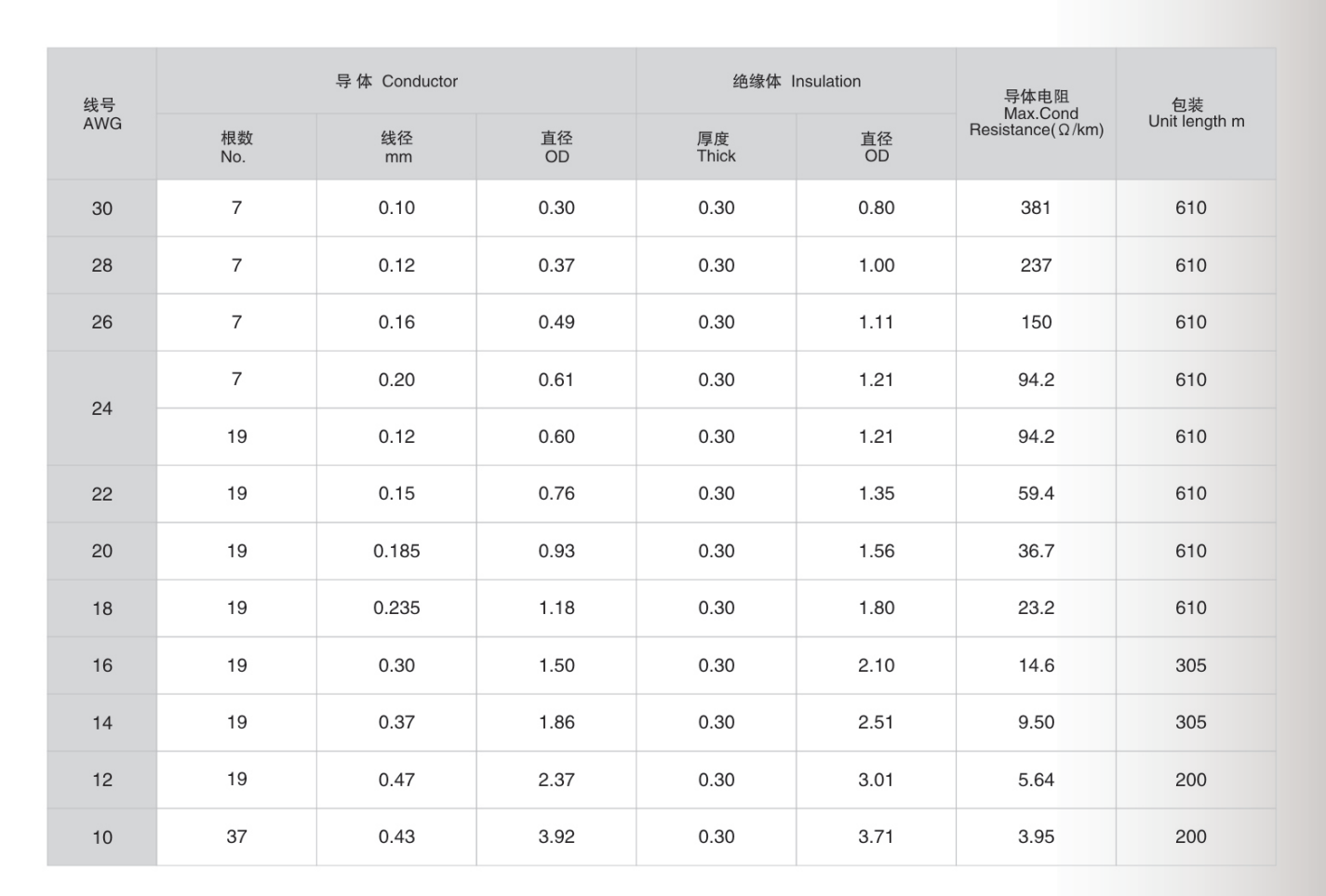Select the 导体 Conductor header cell
This screenshot has width=1326, height=896.
point(396,82)
